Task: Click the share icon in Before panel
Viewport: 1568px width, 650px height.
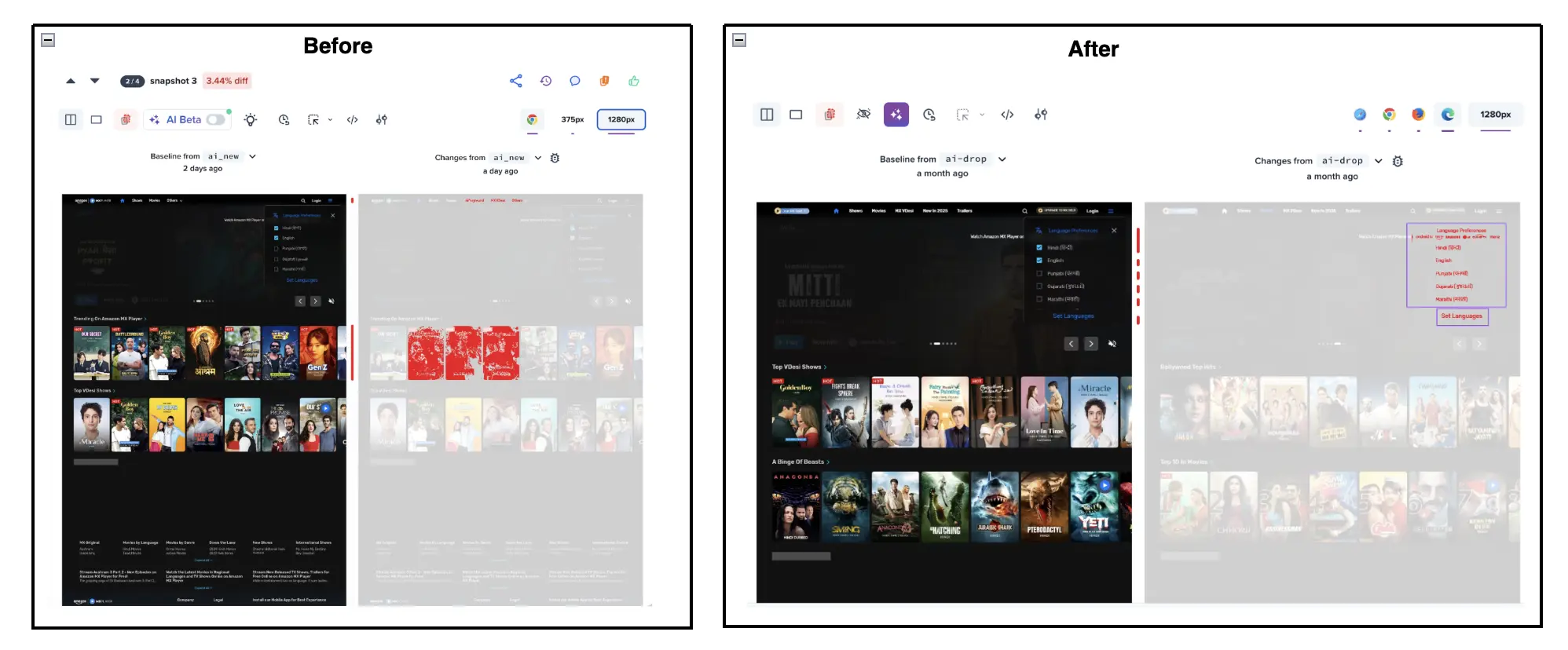Action: 516,81
